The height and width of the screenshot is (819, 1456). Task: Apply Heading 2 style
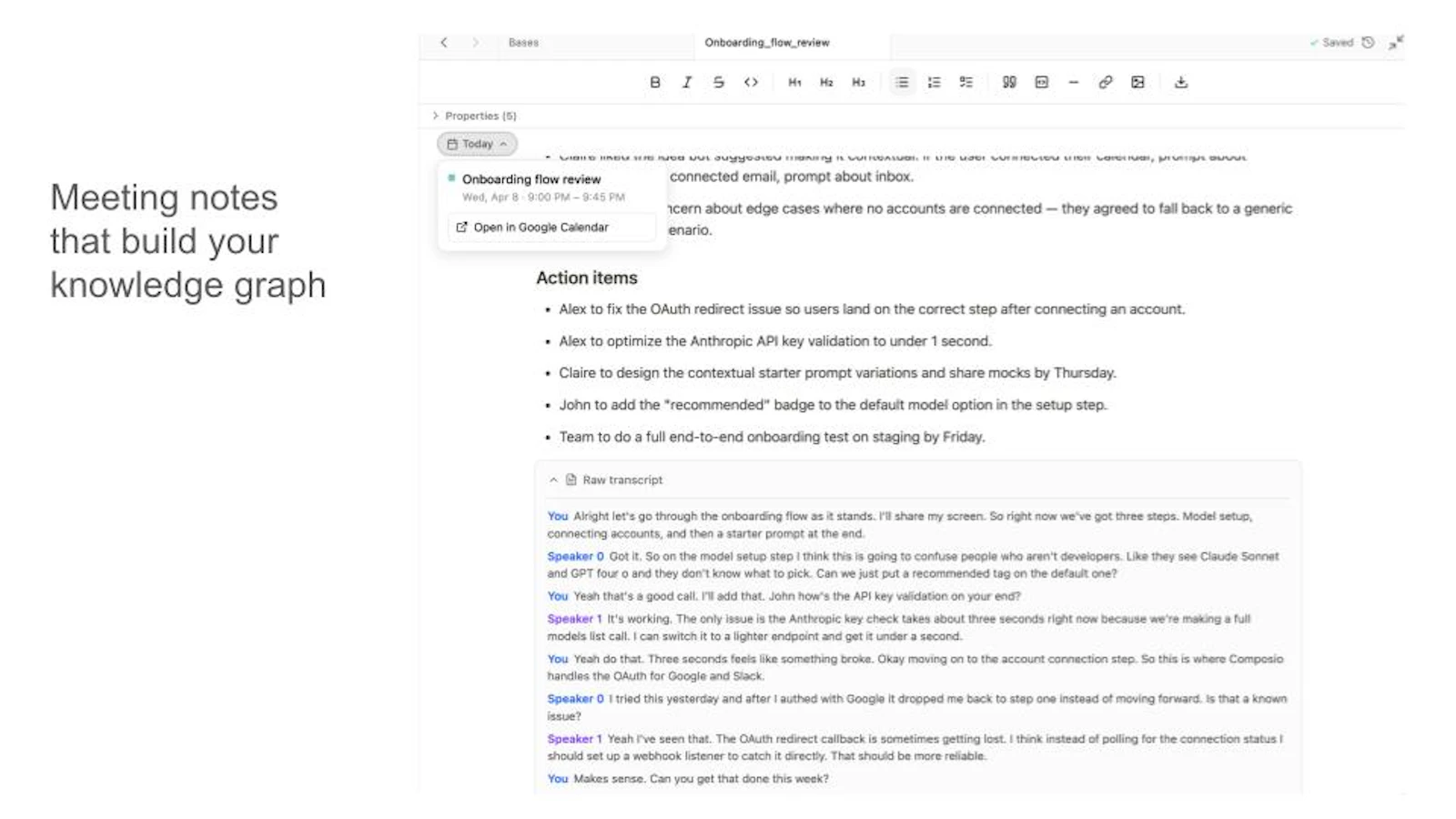tap(826, 82)
